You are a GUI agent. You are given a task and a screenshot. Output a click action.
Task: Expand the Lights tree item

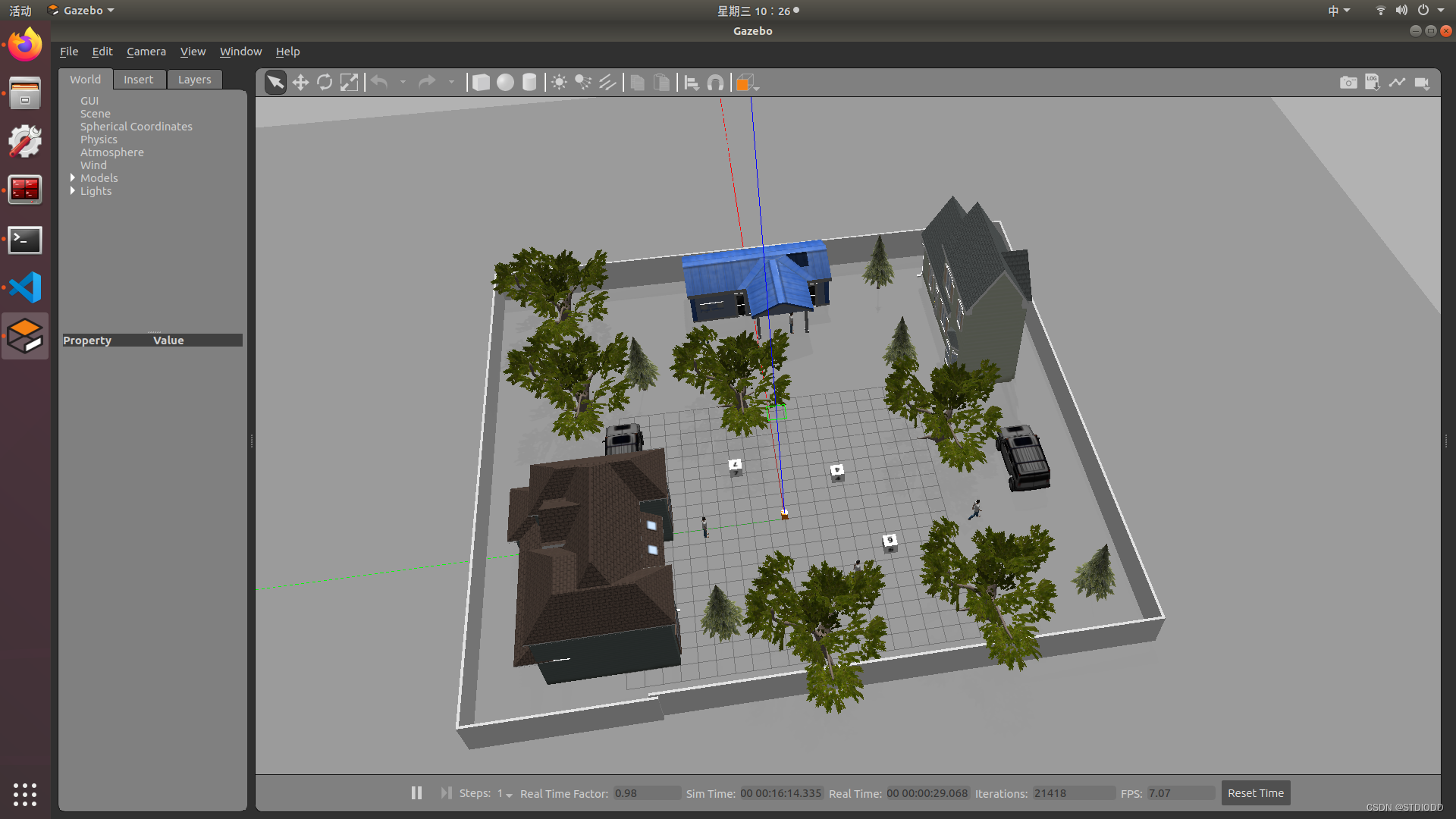[x=73, y=191]
